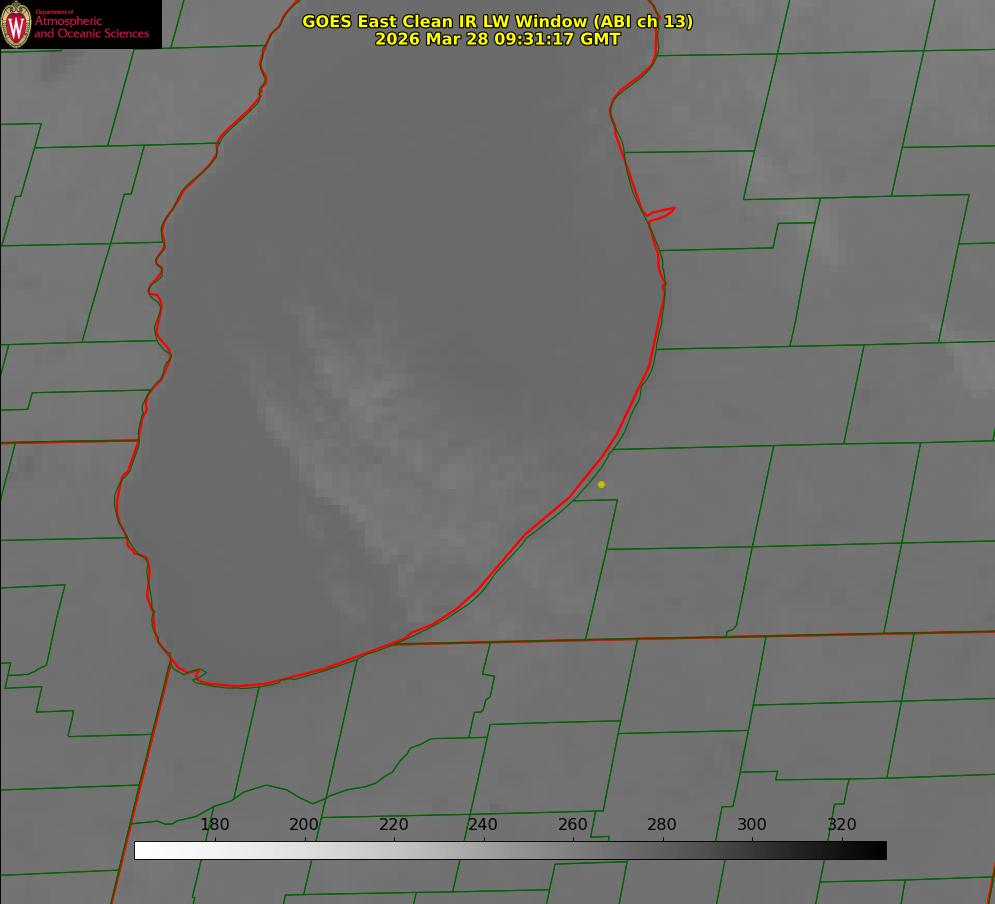
Task: Click the 240 value on the temperature scale
Action: 483,825
